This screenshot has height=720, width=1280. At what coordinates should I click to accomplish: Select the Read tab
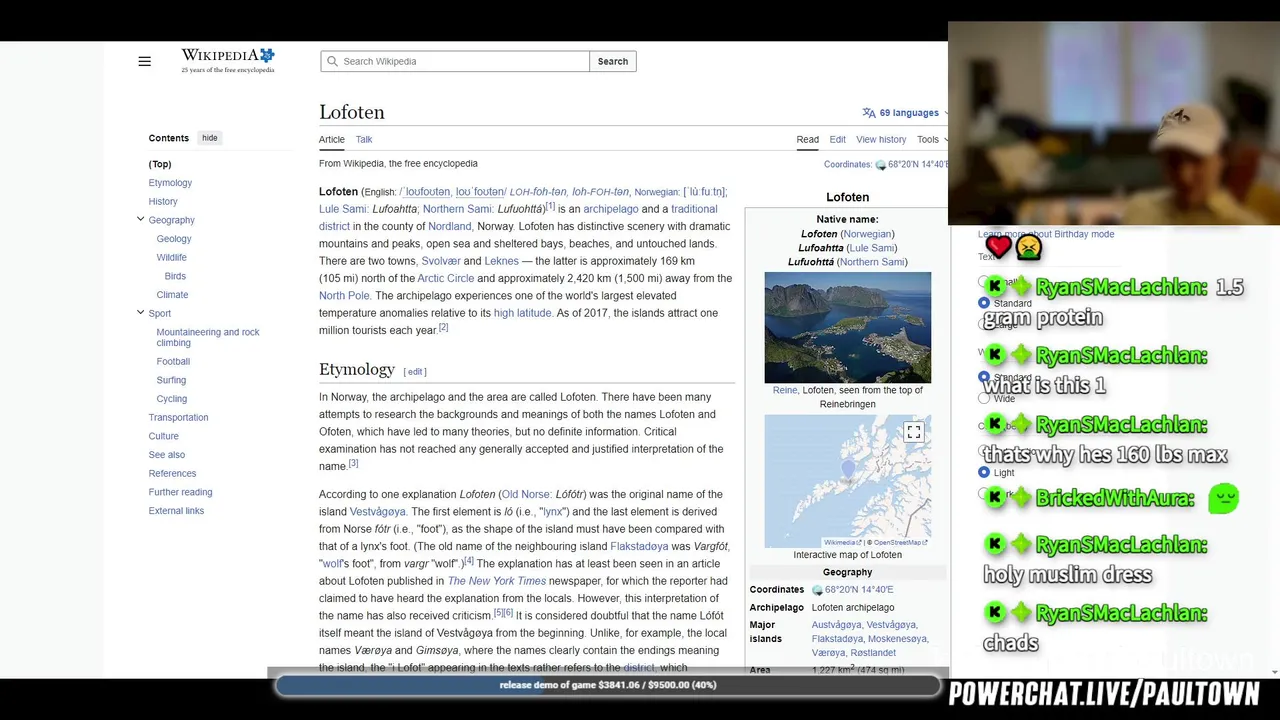point(808,140)
